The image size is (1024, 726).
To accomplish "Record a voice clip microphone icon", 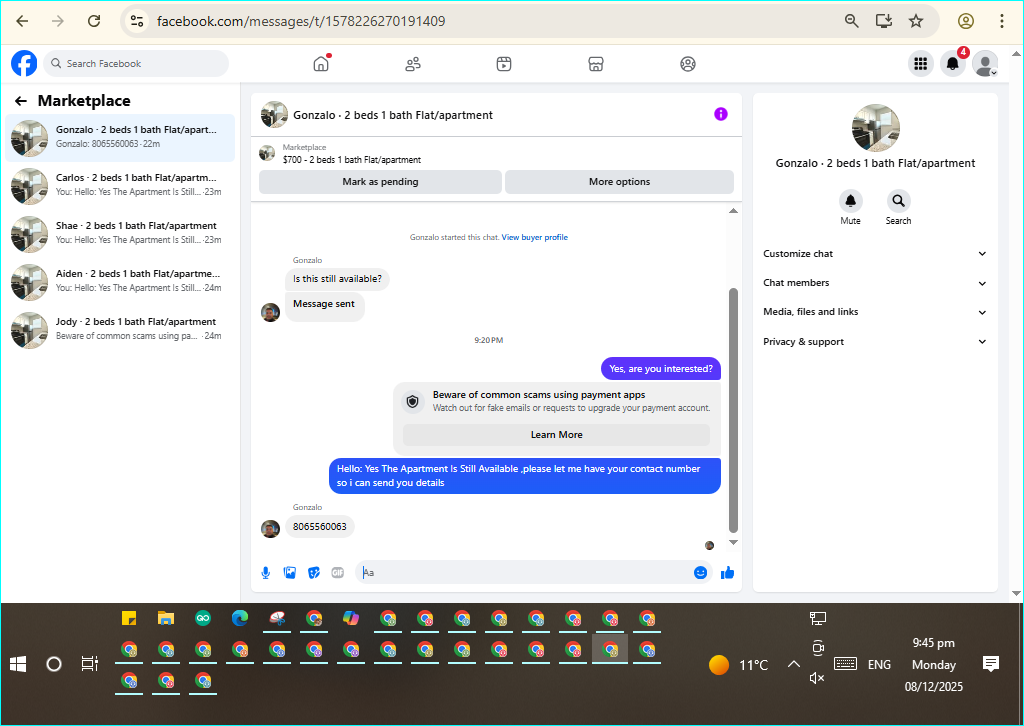I will coord(266,573).
